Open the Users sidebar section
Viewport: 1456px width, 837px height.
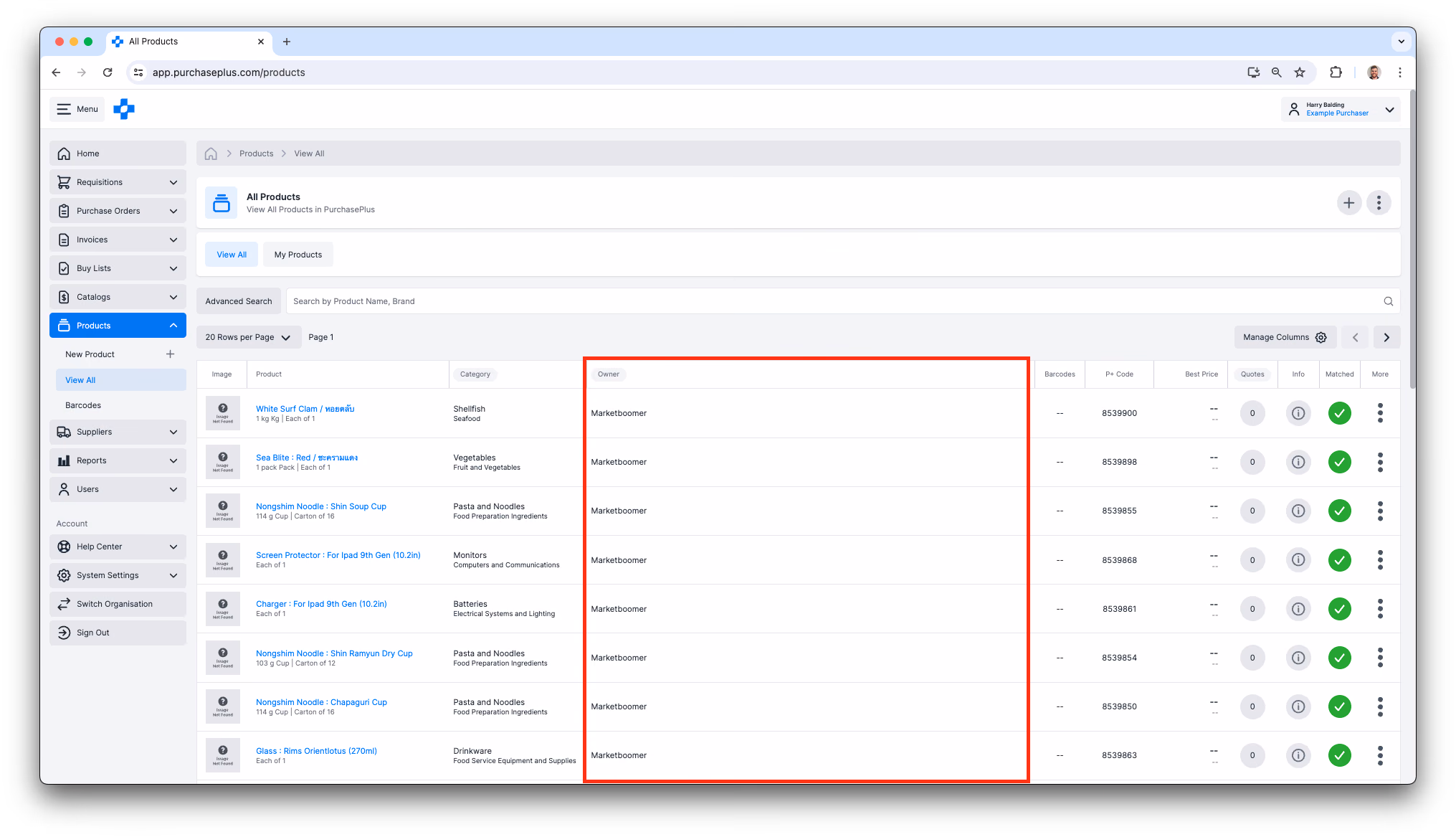(118, 489)
